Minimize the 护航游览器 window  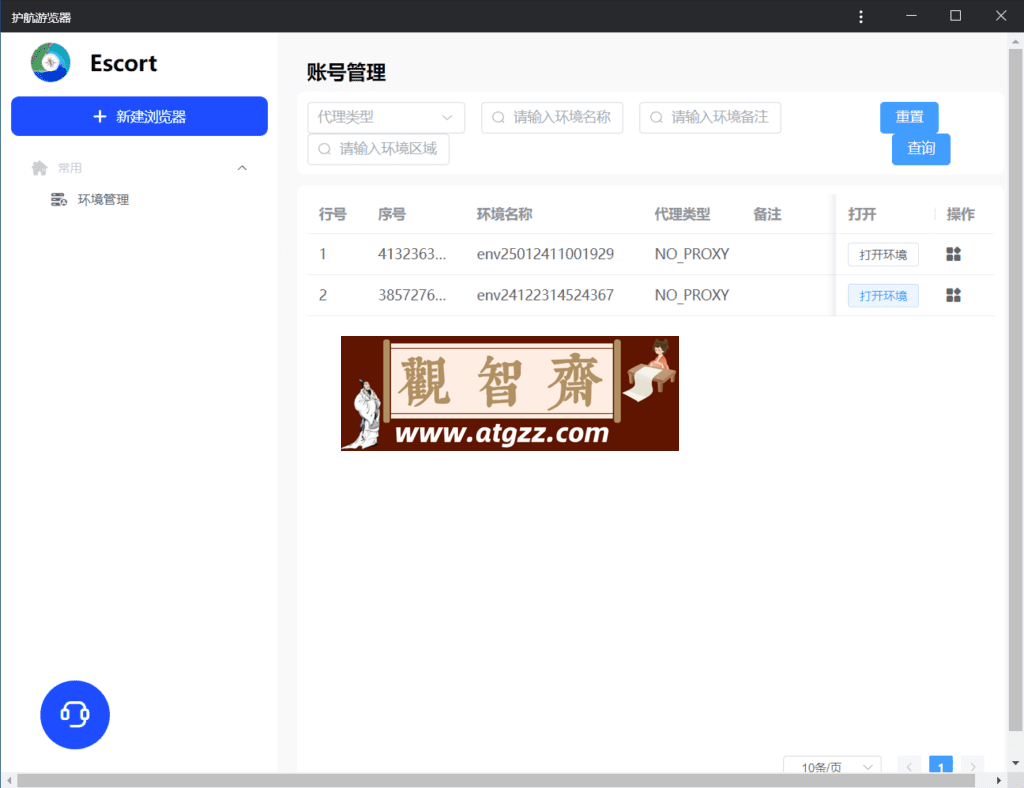pyautogui.click(x=911, y=16)
